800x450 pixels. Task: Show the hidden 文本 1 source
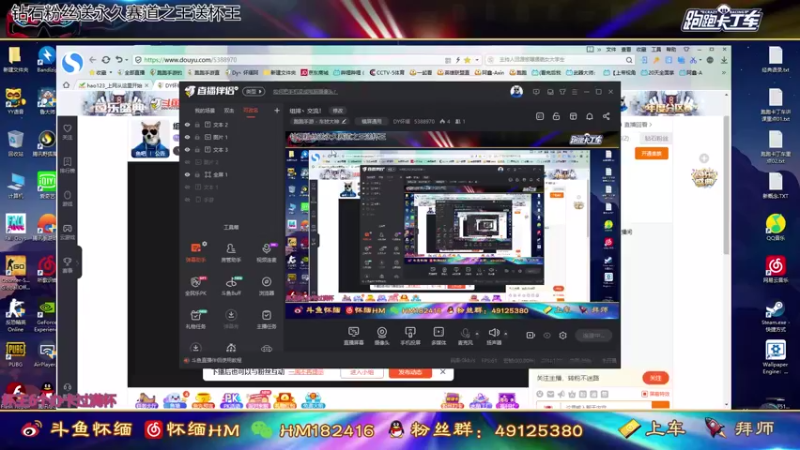187,187
